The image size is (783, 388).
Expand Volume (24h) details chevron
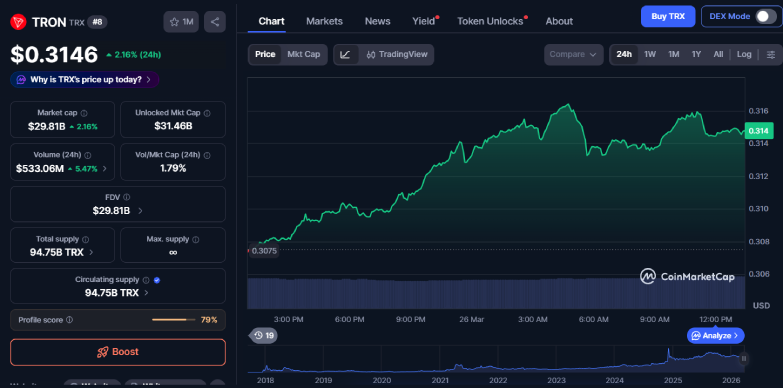point(104,169)
